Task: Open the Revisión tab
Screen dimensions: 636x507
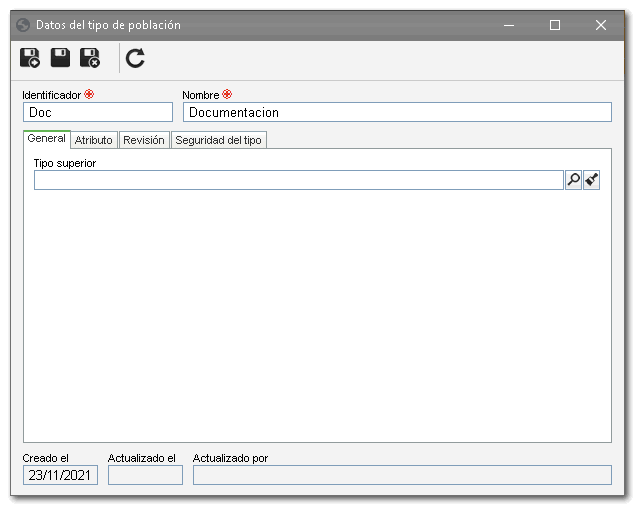Action: pyautogui.click(x=144, y=140)
